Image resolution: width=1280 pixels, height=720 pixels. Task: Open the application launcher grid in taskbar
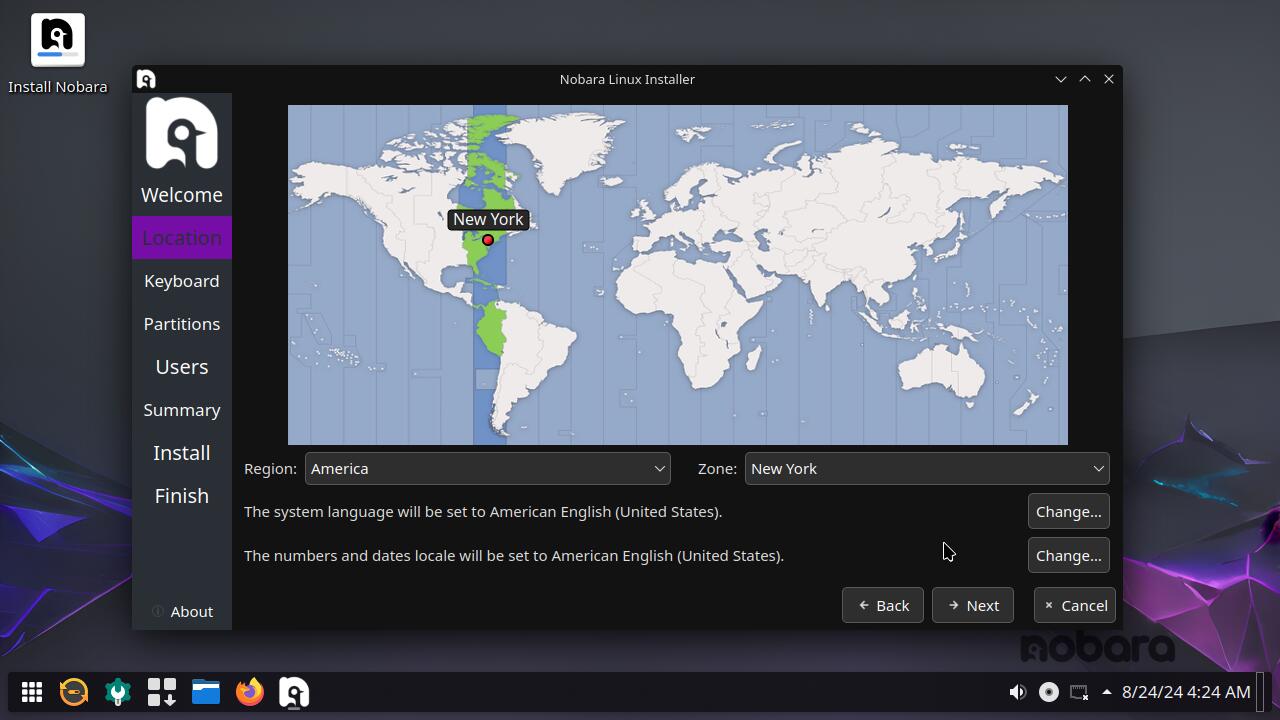pos(32,692)
